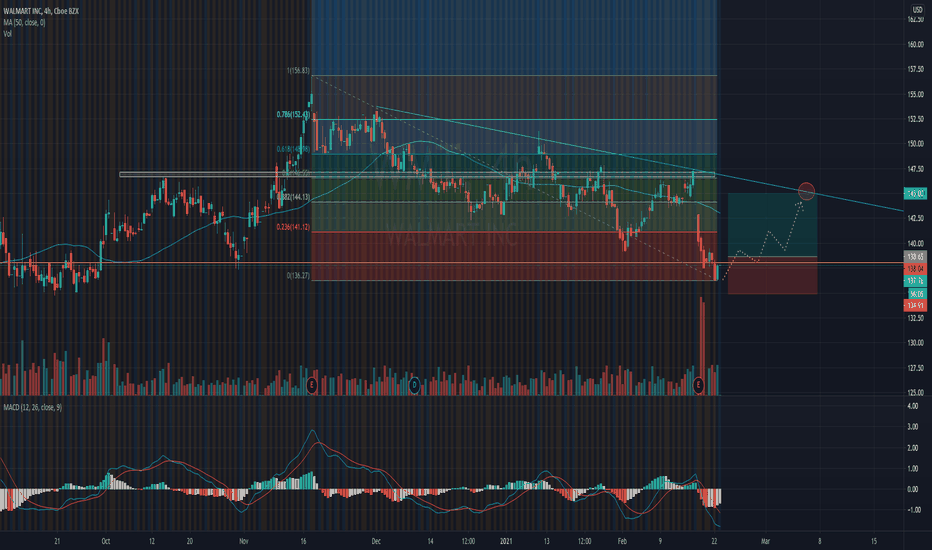Image resolution: width=932 pixels, height=550 pixels.
Task: Select the red circle target on the trendline
Action: (x=806, y=191)
